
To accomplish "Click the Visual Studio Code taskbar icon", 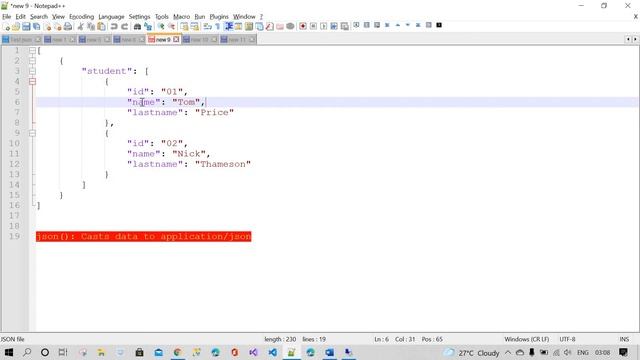I will coord(272,352).
